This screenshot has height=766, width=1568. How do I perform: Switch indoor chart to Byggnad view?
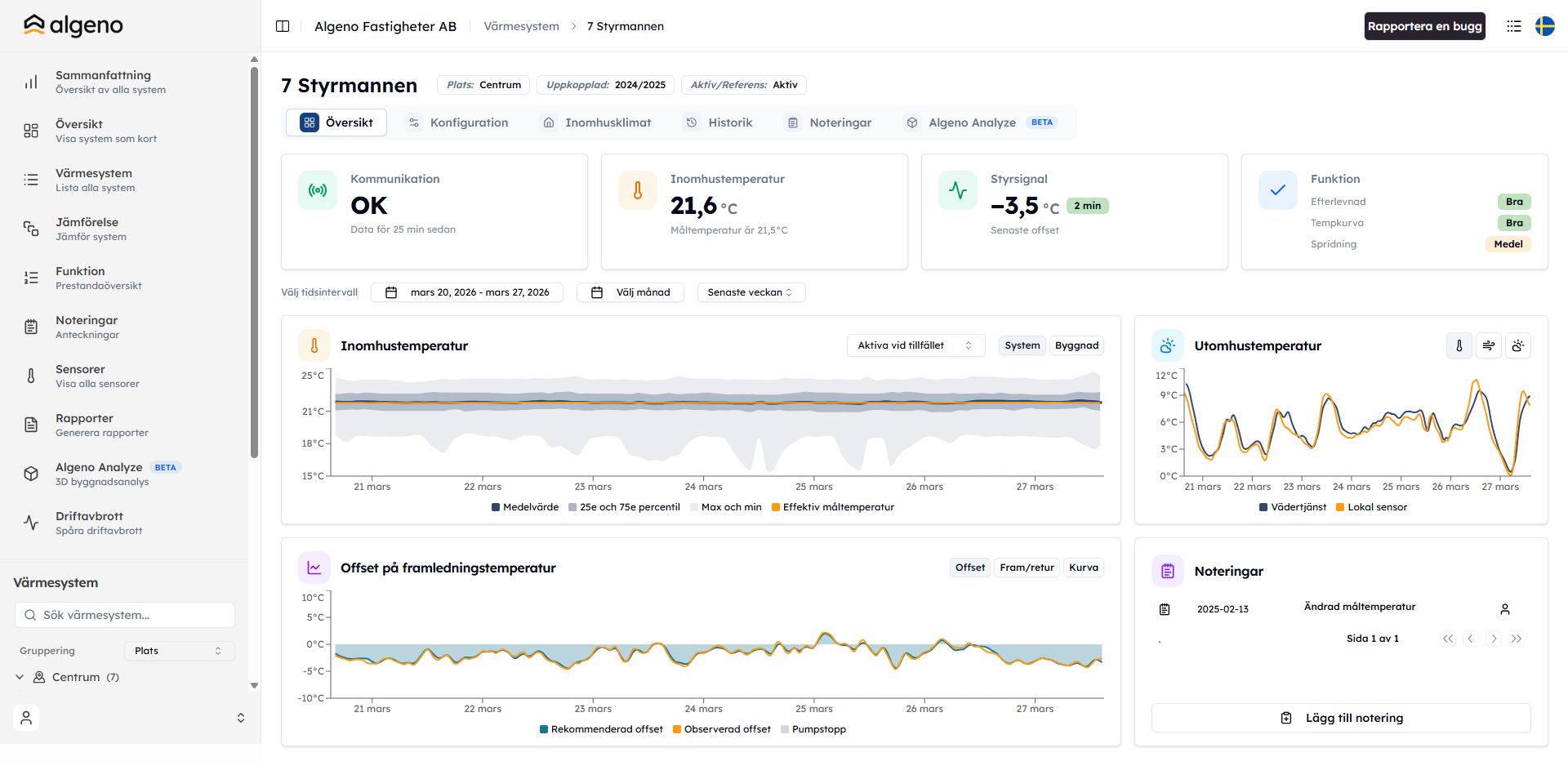tap(1076, 345)
